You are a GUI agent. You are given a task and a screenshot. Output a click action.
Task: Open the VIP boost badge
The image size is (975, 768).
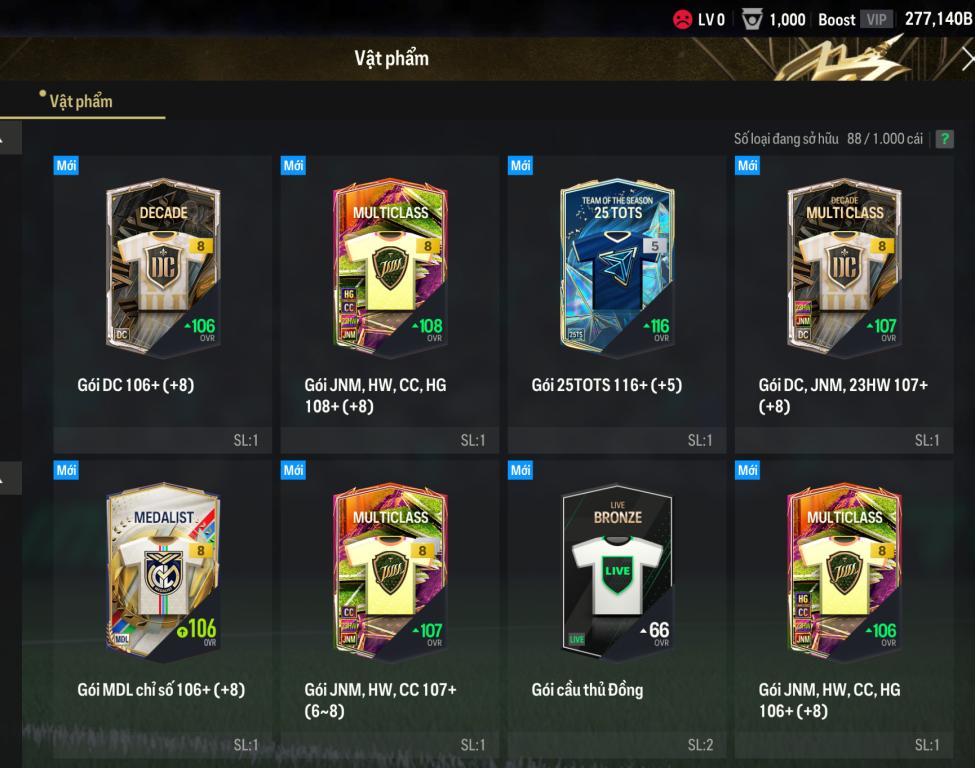coord(877,19)
